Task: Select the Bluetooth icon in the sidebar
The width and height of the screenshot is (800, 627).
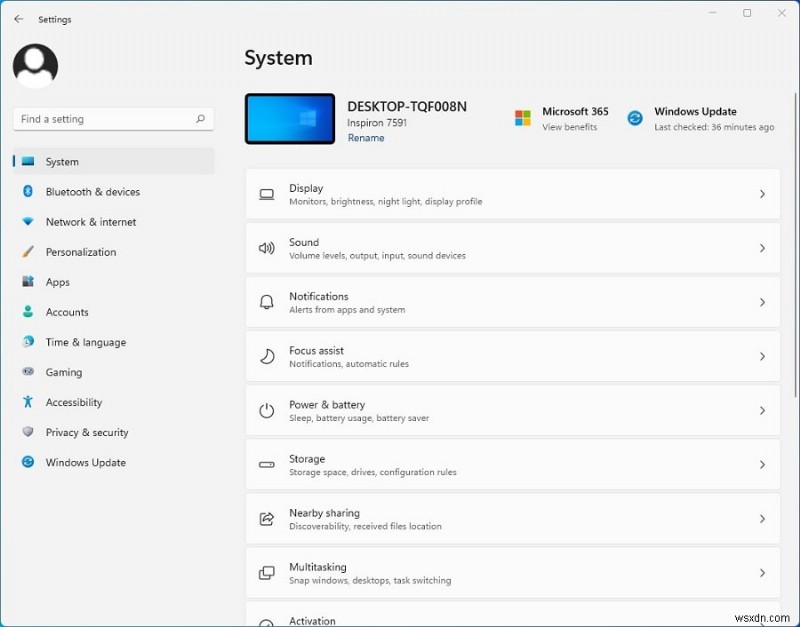Action: pyautogui.click(x=30, y=192)
